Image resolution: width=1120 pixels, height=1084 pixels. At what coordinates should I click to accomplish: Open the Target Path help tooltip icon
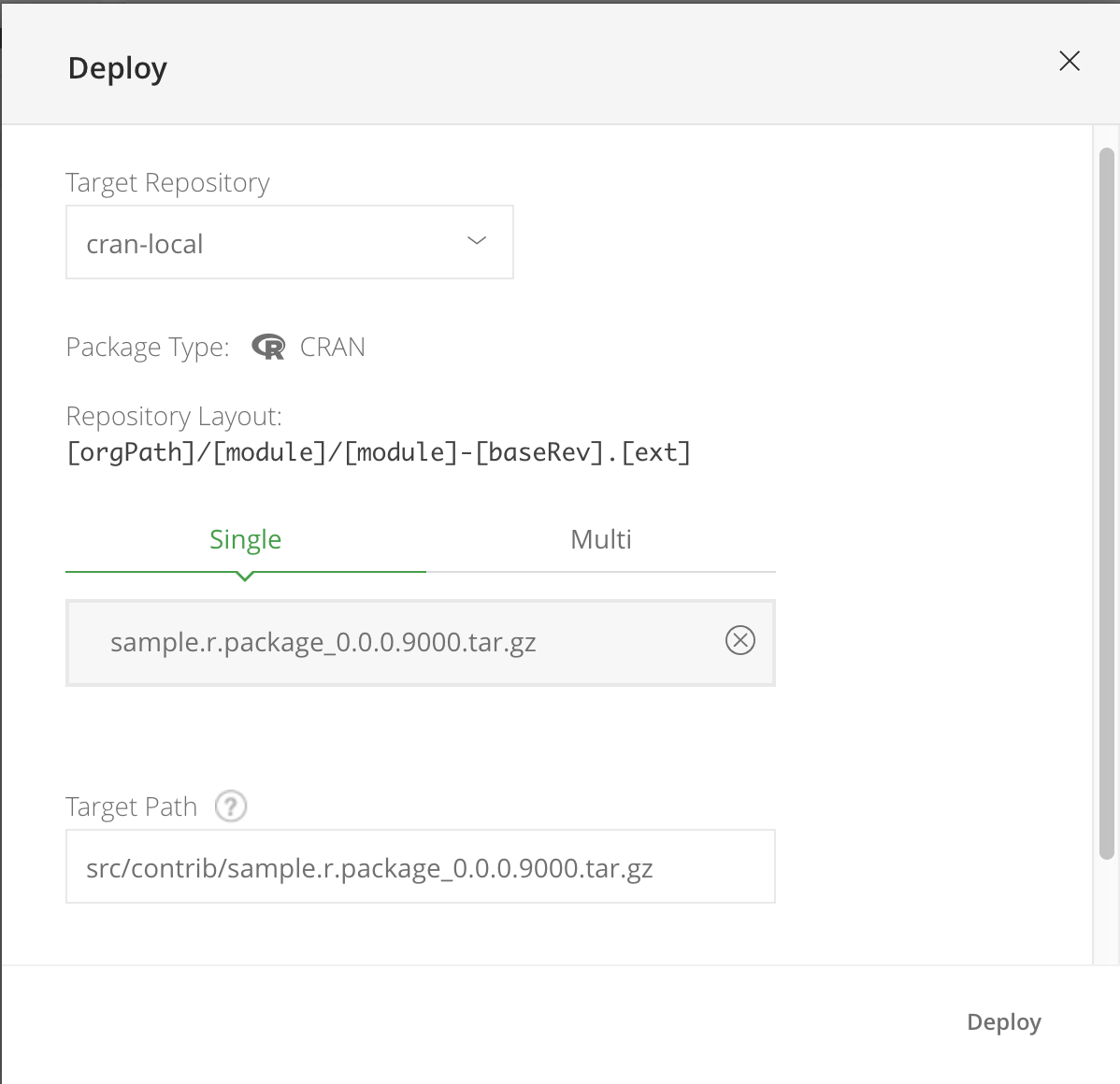tap(230, 806)
